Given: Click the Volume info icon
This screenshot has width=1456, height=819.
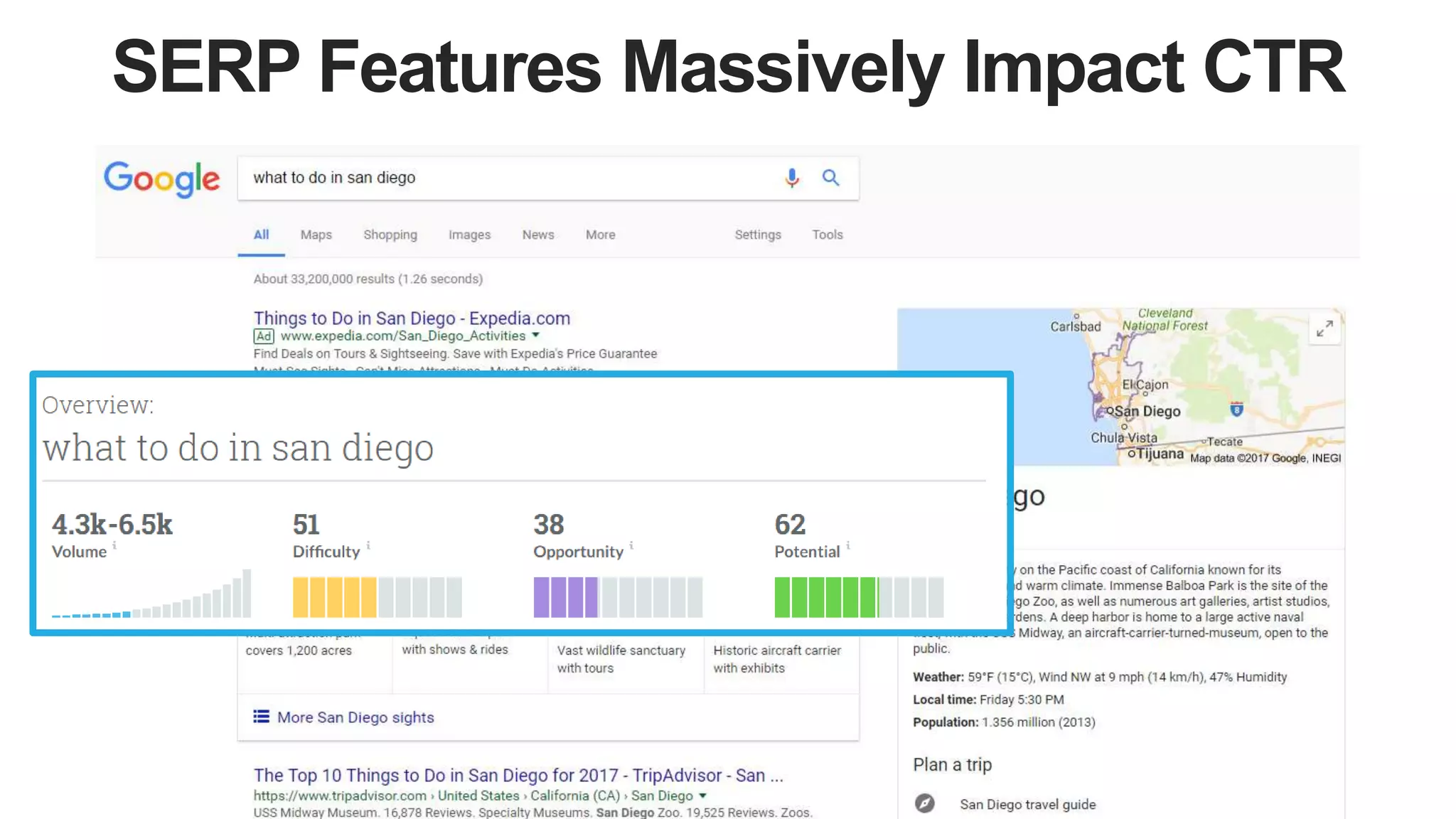Looking at the screenshot, I should 114,545.
